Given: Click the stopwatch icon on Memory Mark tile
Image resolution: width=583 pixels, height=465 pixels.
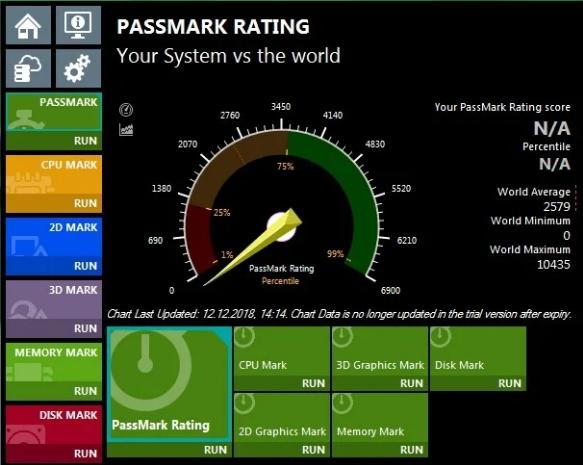Looking at the screenshot, I should pyautogui.click(x=342, y=403).
